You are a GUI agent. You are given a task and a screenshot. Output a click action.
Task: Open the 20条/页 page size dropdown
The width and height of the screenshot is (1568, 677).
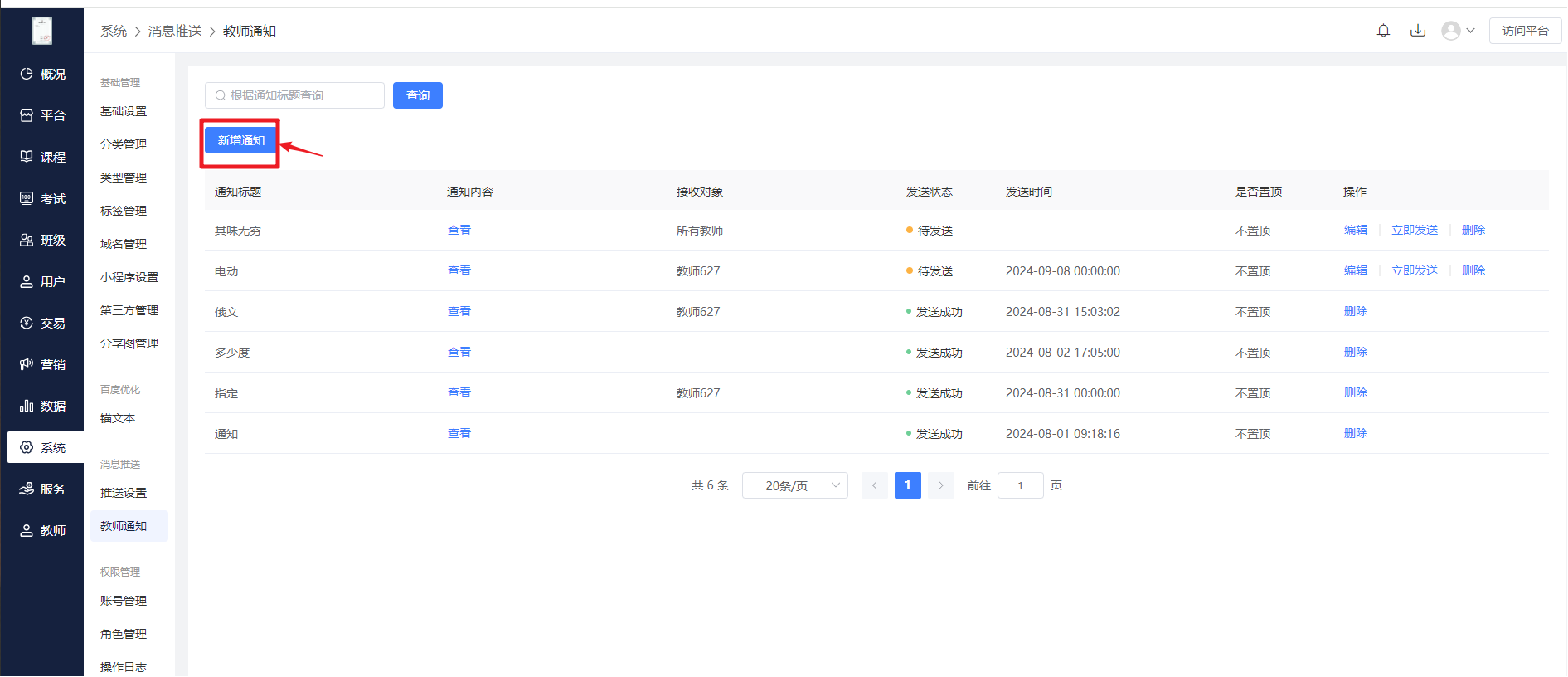pos(794,485)
